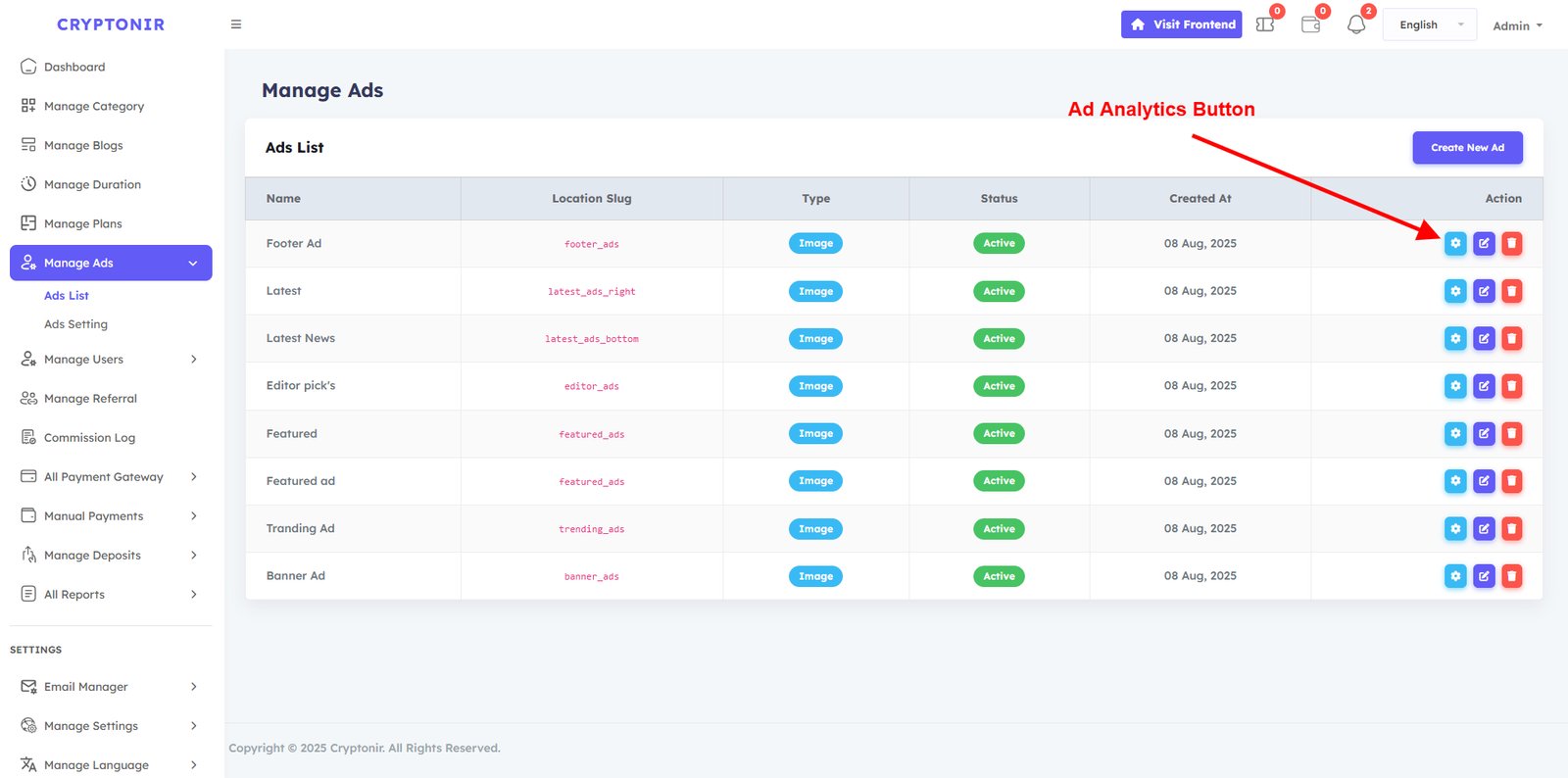1568x778 pixels.
Task: Expand All Payment Gateway menu
Action: [111, 477]
